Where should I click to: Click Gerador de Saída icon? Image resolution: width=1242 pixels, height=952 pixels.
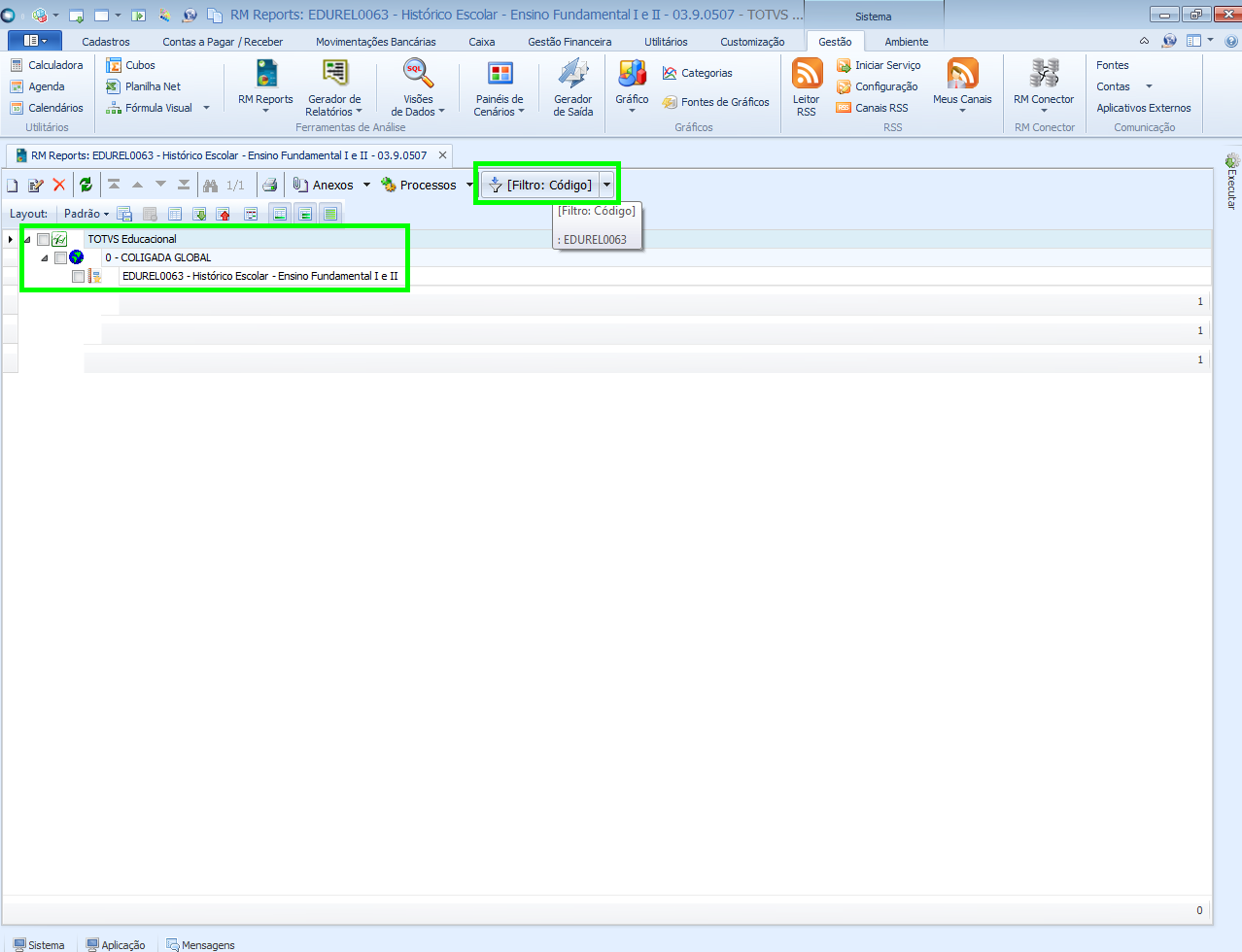pos(573,86)
